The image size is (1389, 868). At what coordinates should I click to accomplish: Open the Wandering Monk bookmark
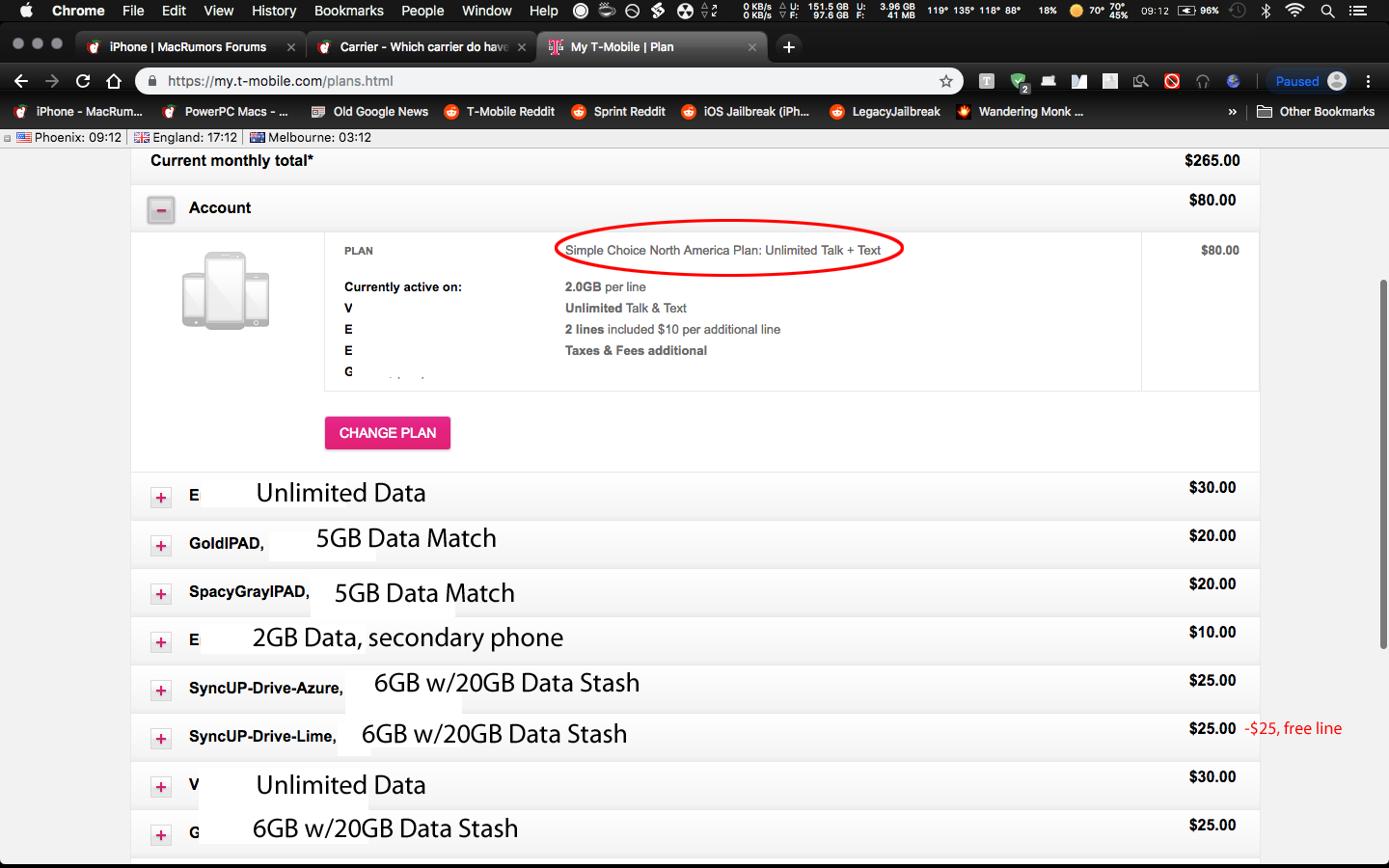[x=1020, y=112]
